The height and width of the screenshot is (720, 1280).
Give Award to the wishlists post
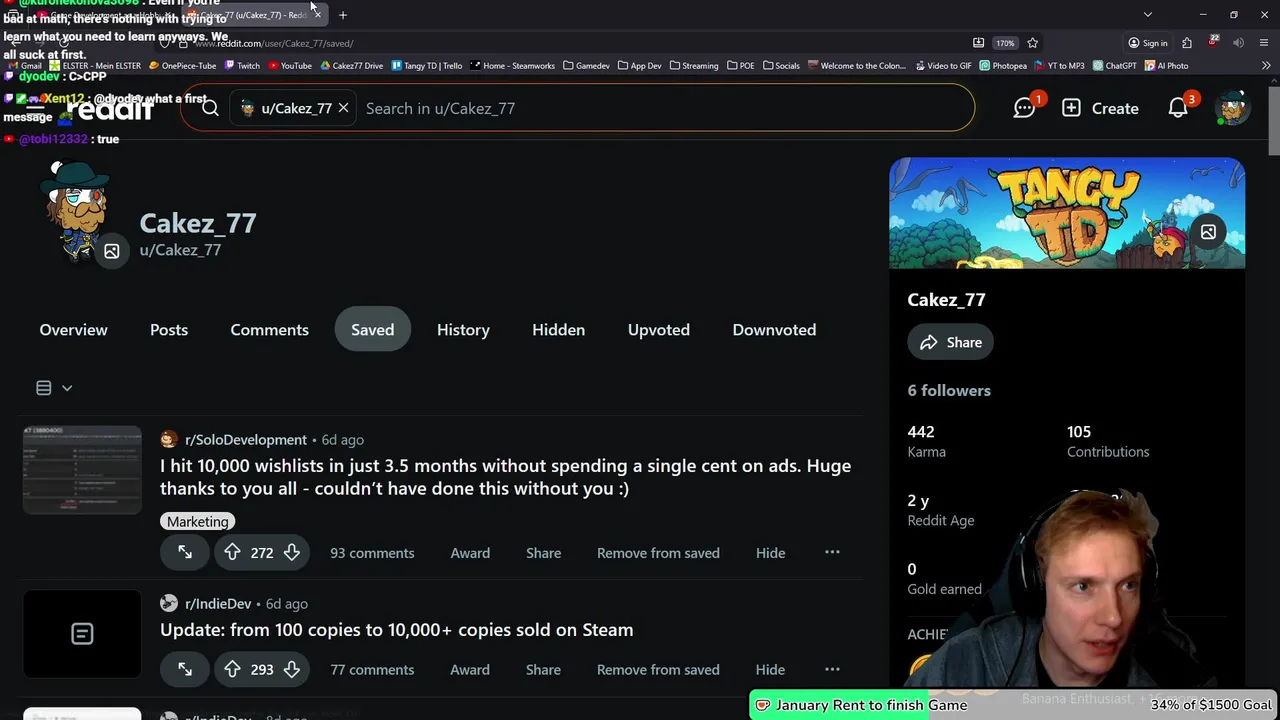click(470, 553)
